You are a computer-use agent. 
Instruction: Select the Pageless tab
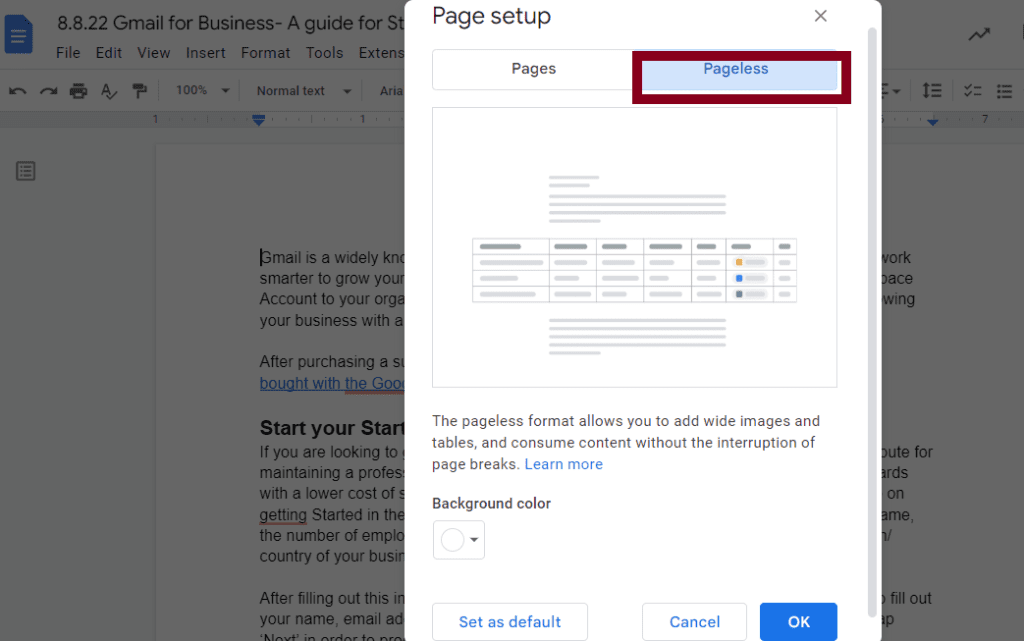735,69
